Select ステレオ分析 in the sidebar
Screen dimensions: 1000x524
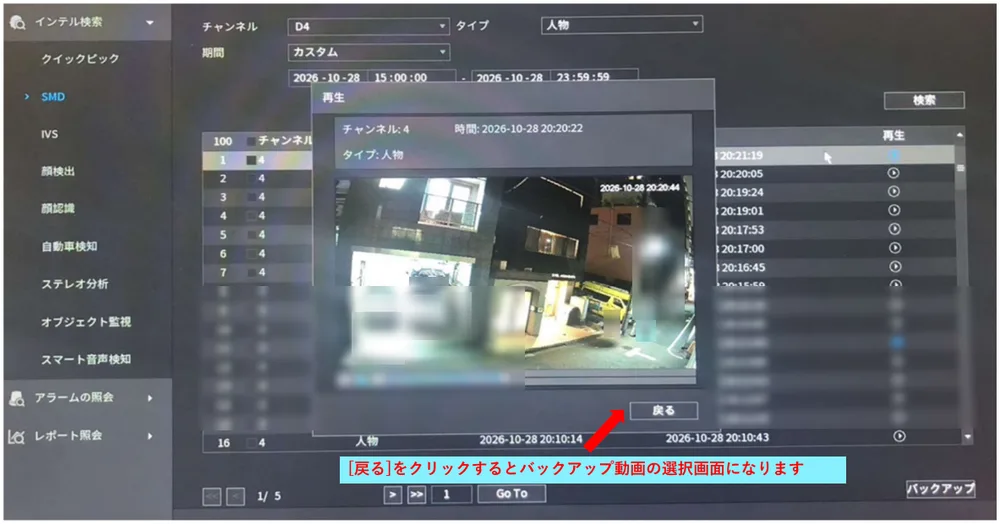[x=75, y=284]
